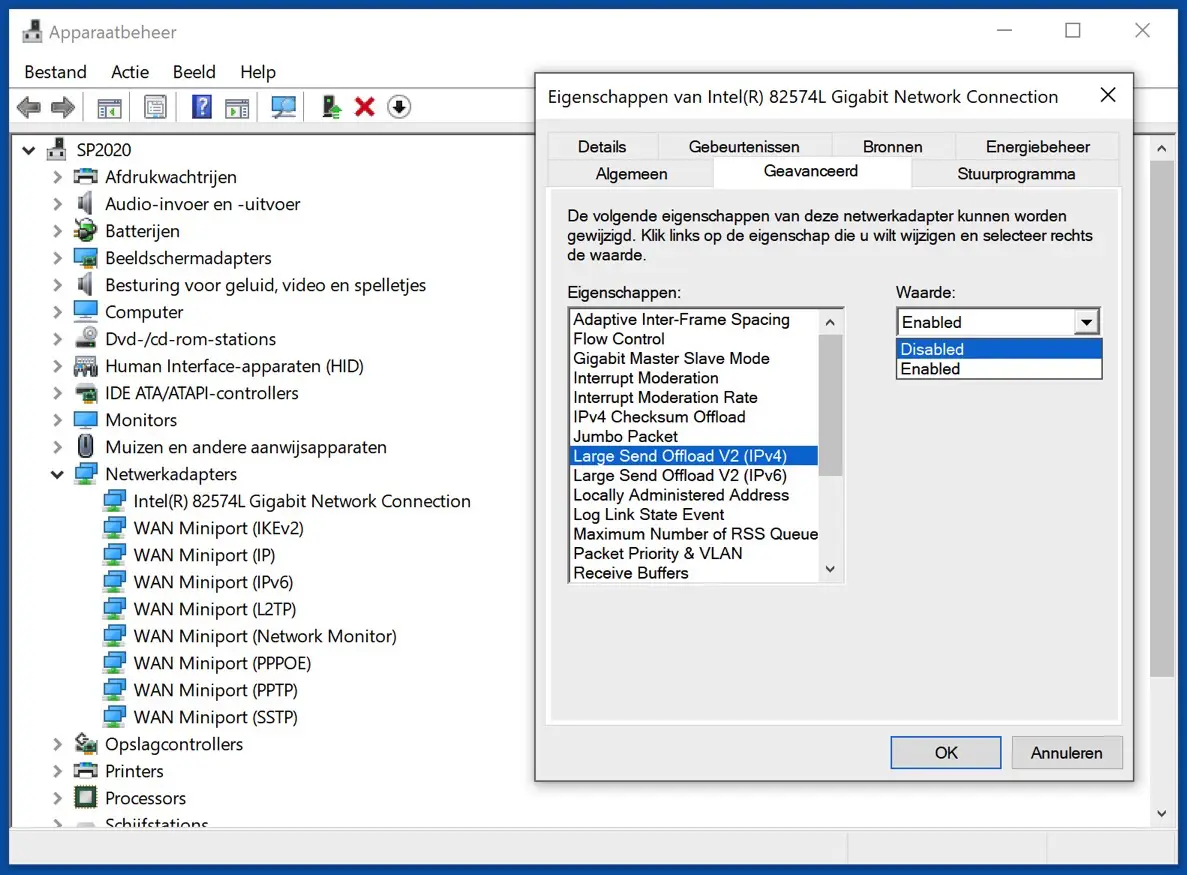The image size is (1187, 875).
Task: Switch to the Algemeen tab
Action: [631, 174]
